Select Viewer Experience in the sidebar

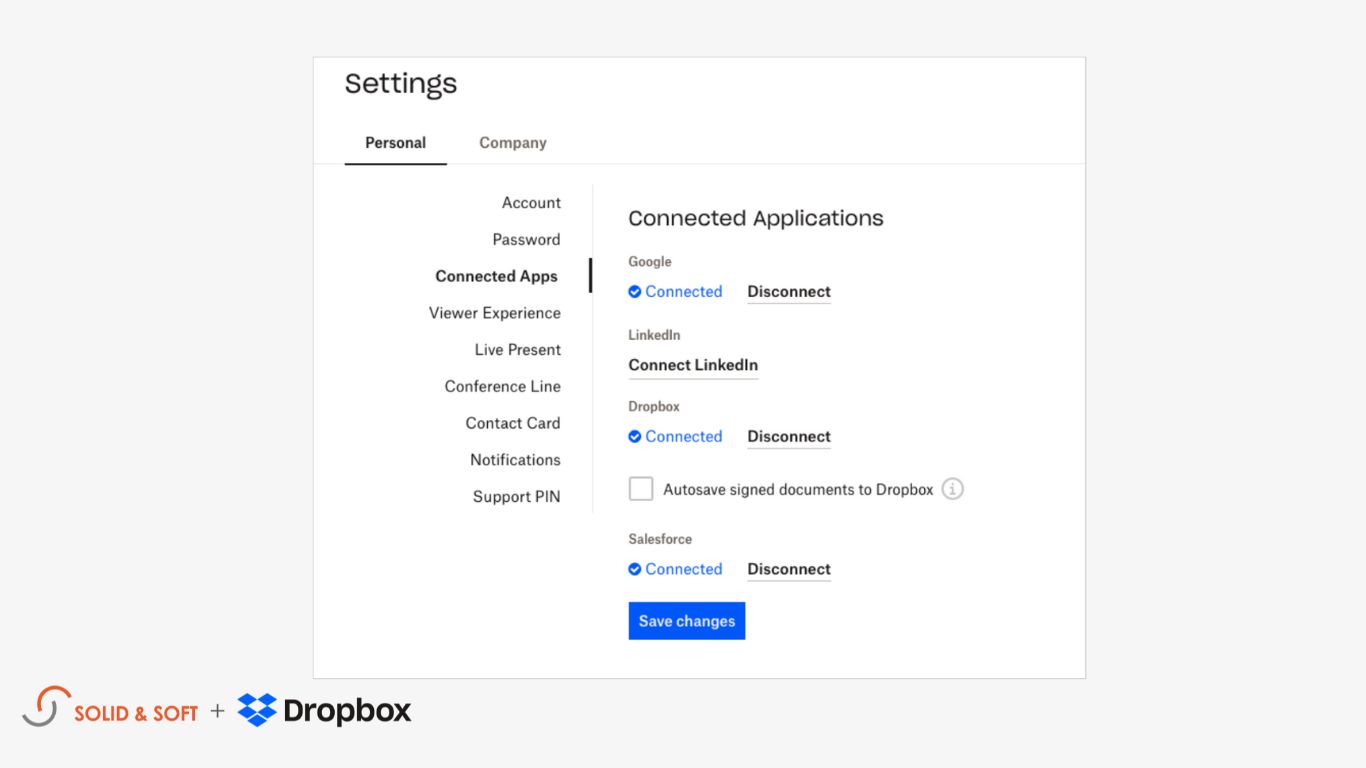point(496,312)
